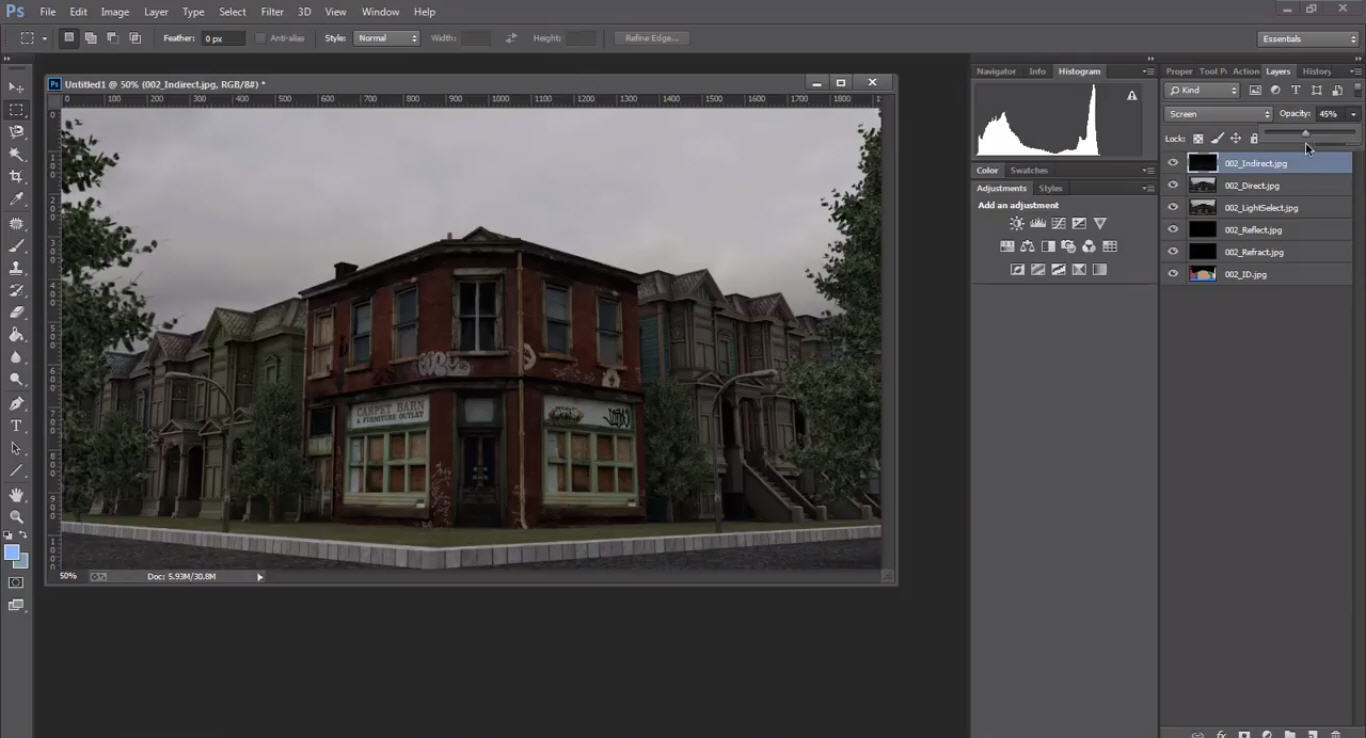Select the Clone Stamp tool

pyautogui.click(x=16, y=268)
